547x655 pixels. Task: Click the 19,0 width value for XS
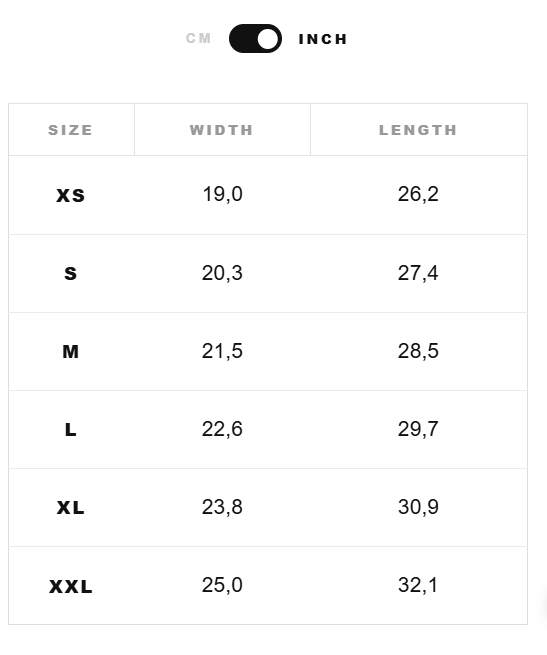point(222,194)
